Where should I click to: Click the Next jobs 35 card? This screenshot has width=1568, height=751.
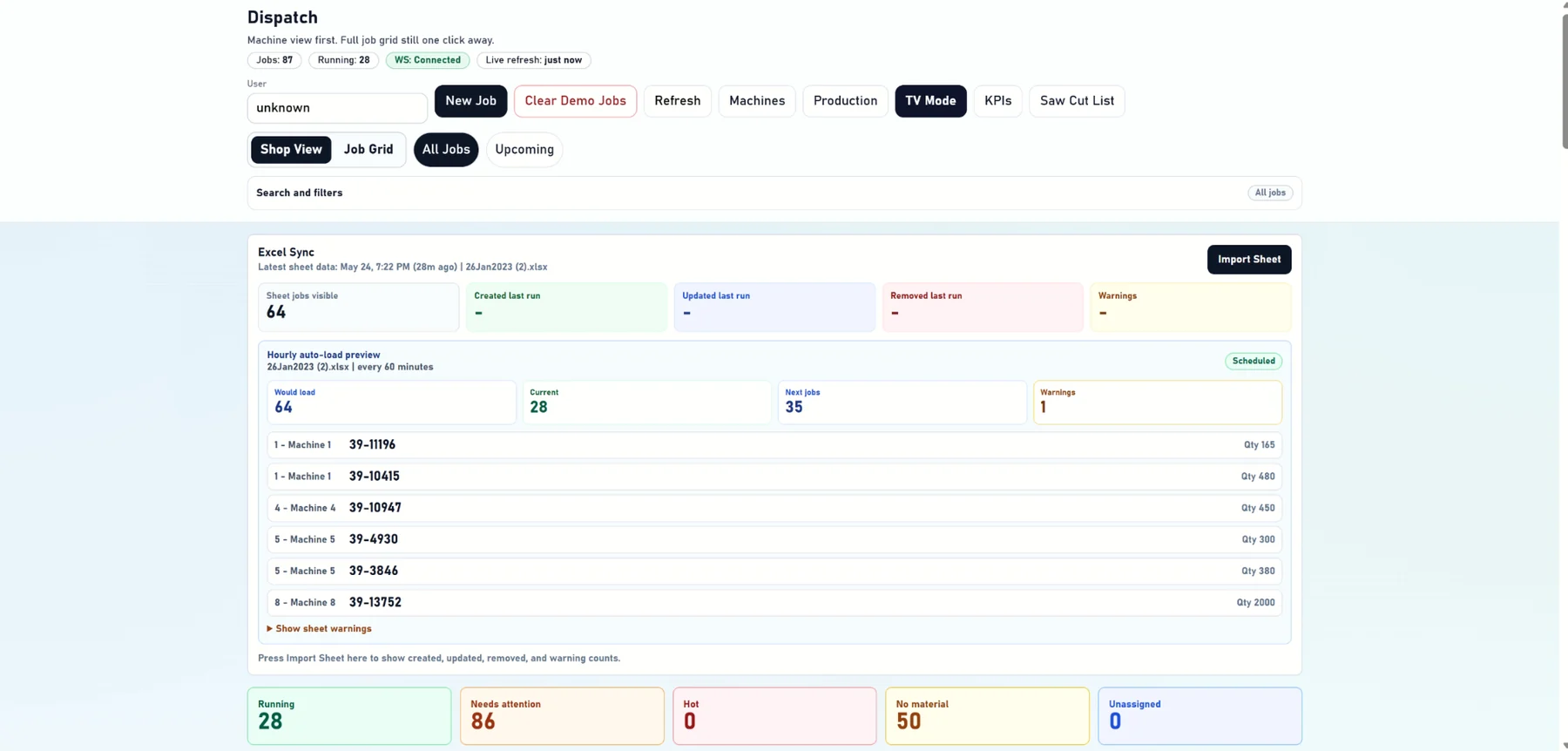click(902, 403)
